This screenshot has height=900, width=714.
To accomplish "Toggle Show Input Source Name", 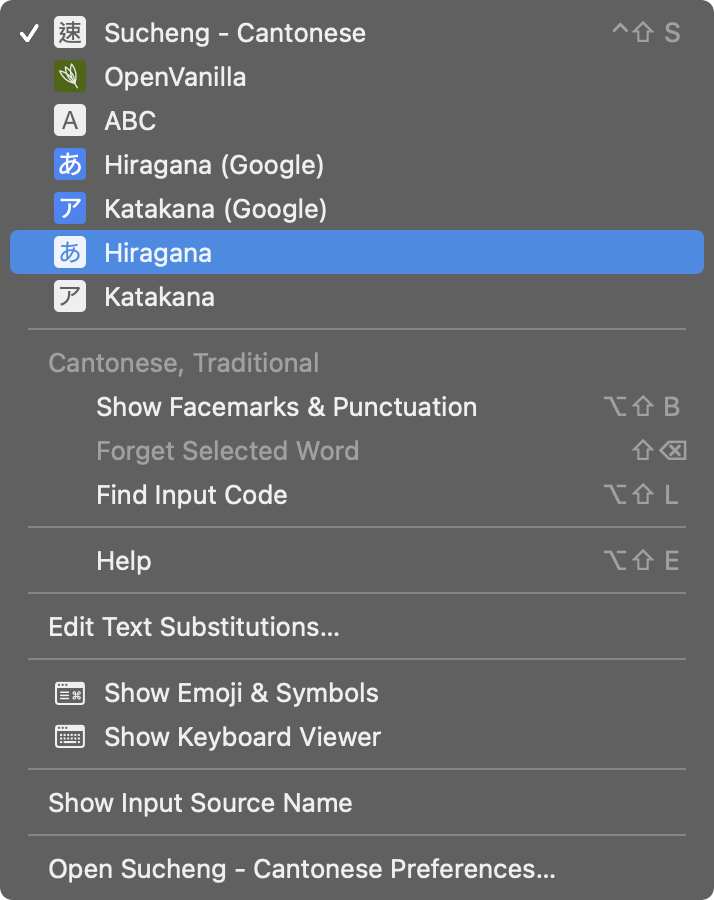I will coord(200,803).
